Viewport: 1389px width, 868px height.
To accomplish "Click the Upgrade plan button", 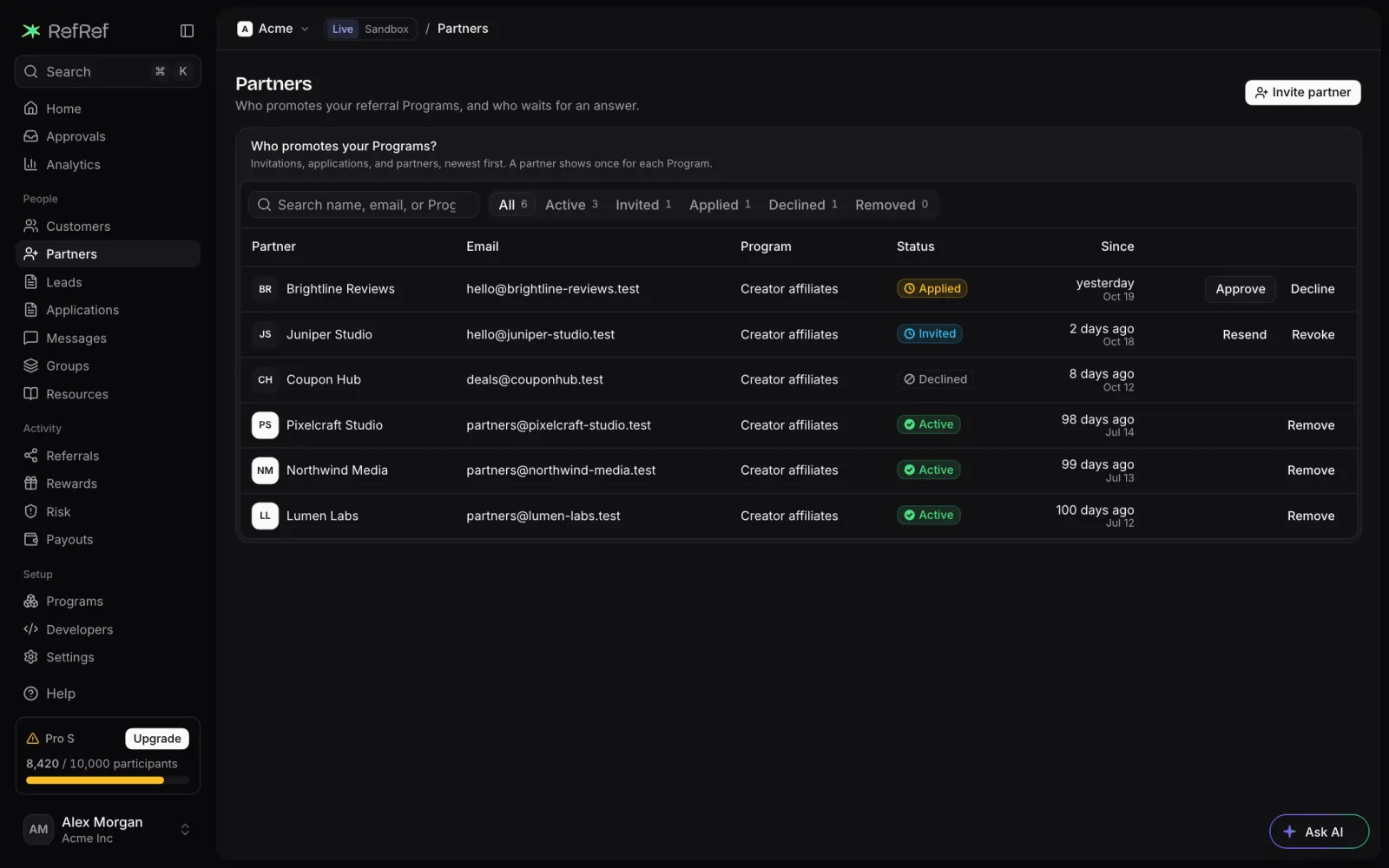I will (157, 739).
